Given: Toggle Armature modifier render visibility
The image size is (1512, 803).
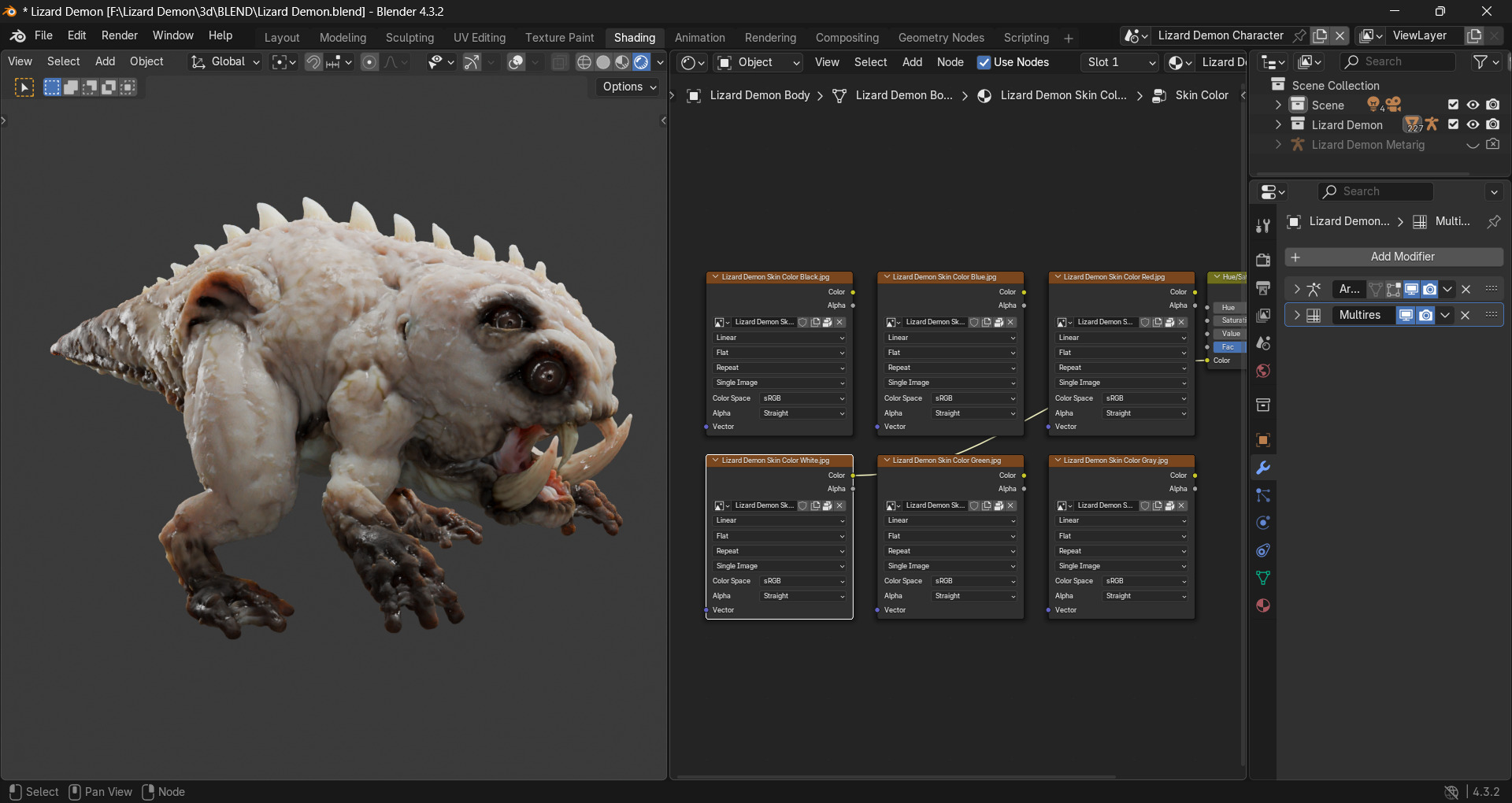Looking at the screenshot, I should pos(1429,289).
